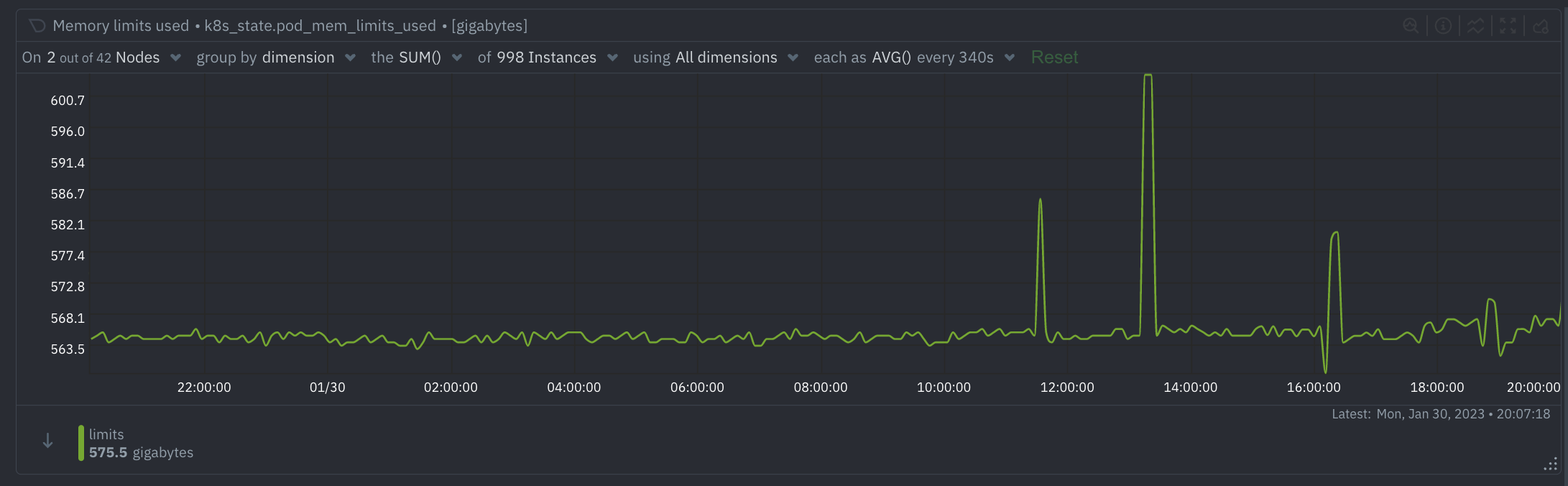Click the 01/30 date axis label
The image size is (1568, 486).
point(327,388)
